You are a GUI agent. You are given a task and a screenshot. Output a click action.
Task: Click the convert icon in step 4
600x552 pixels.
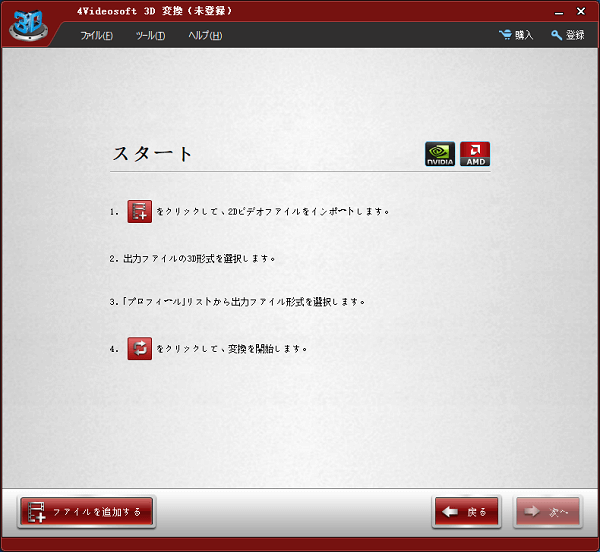[140, 348]
